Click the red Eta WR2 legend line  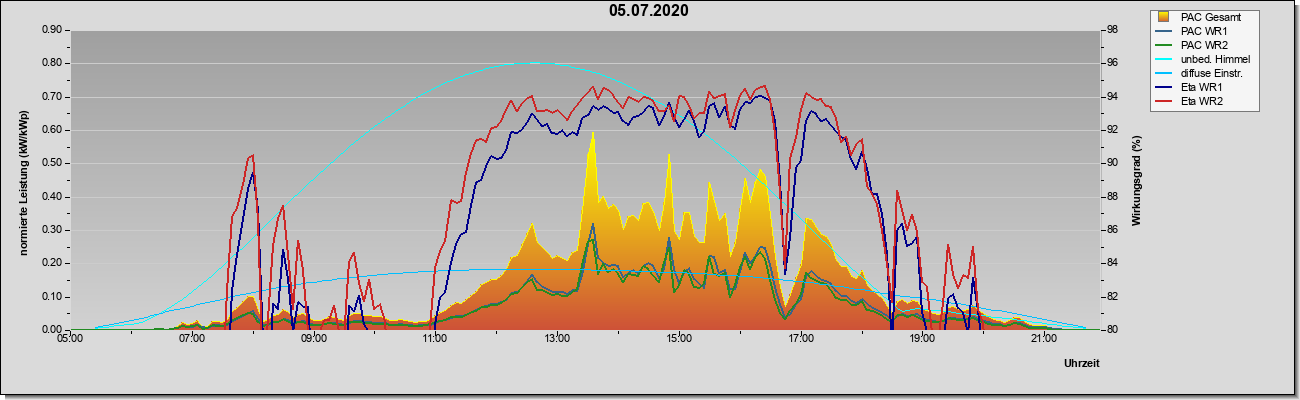coord(1165,102)
